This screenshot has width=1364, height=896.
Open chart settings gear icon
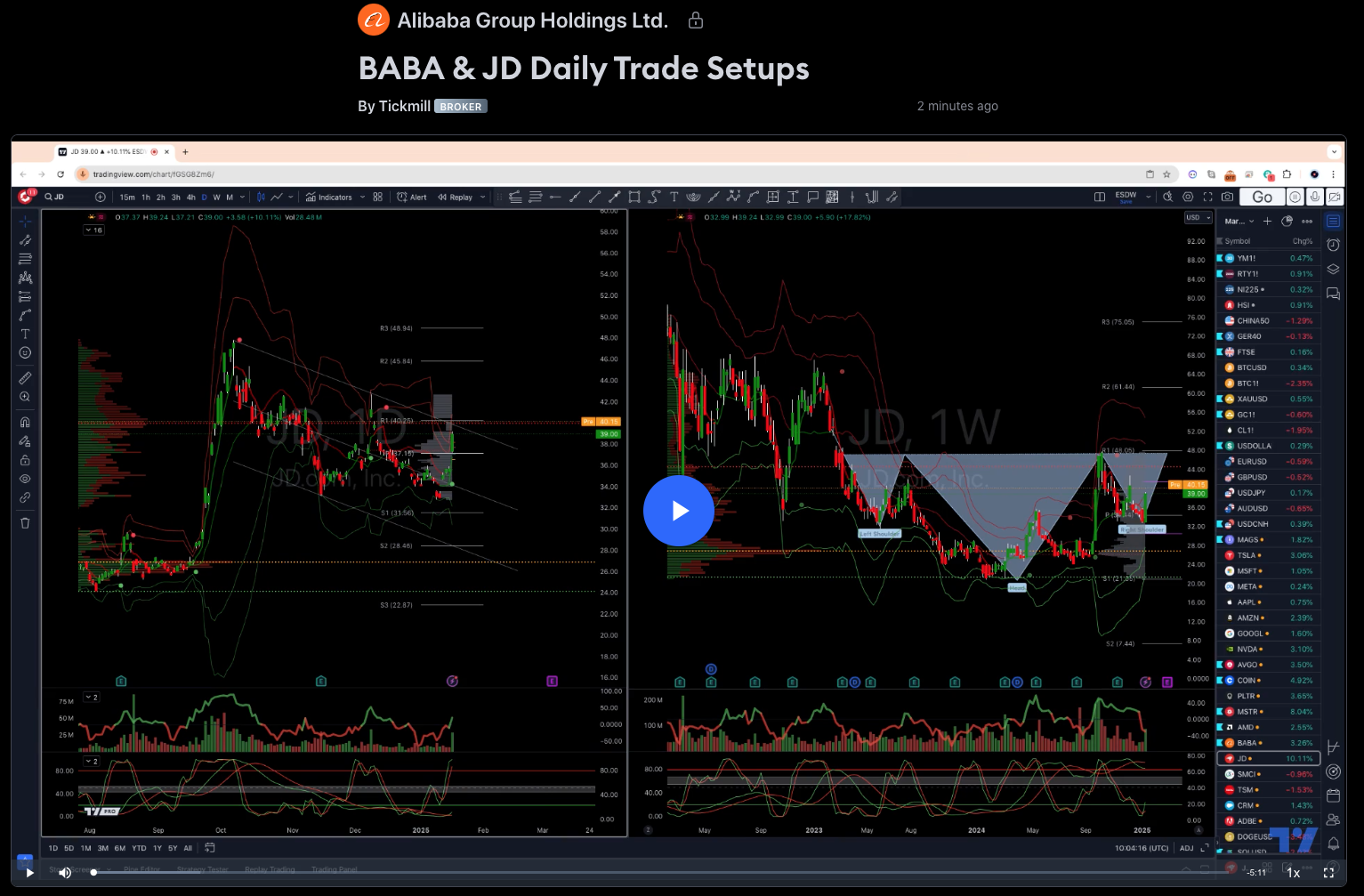(1188, 197)
